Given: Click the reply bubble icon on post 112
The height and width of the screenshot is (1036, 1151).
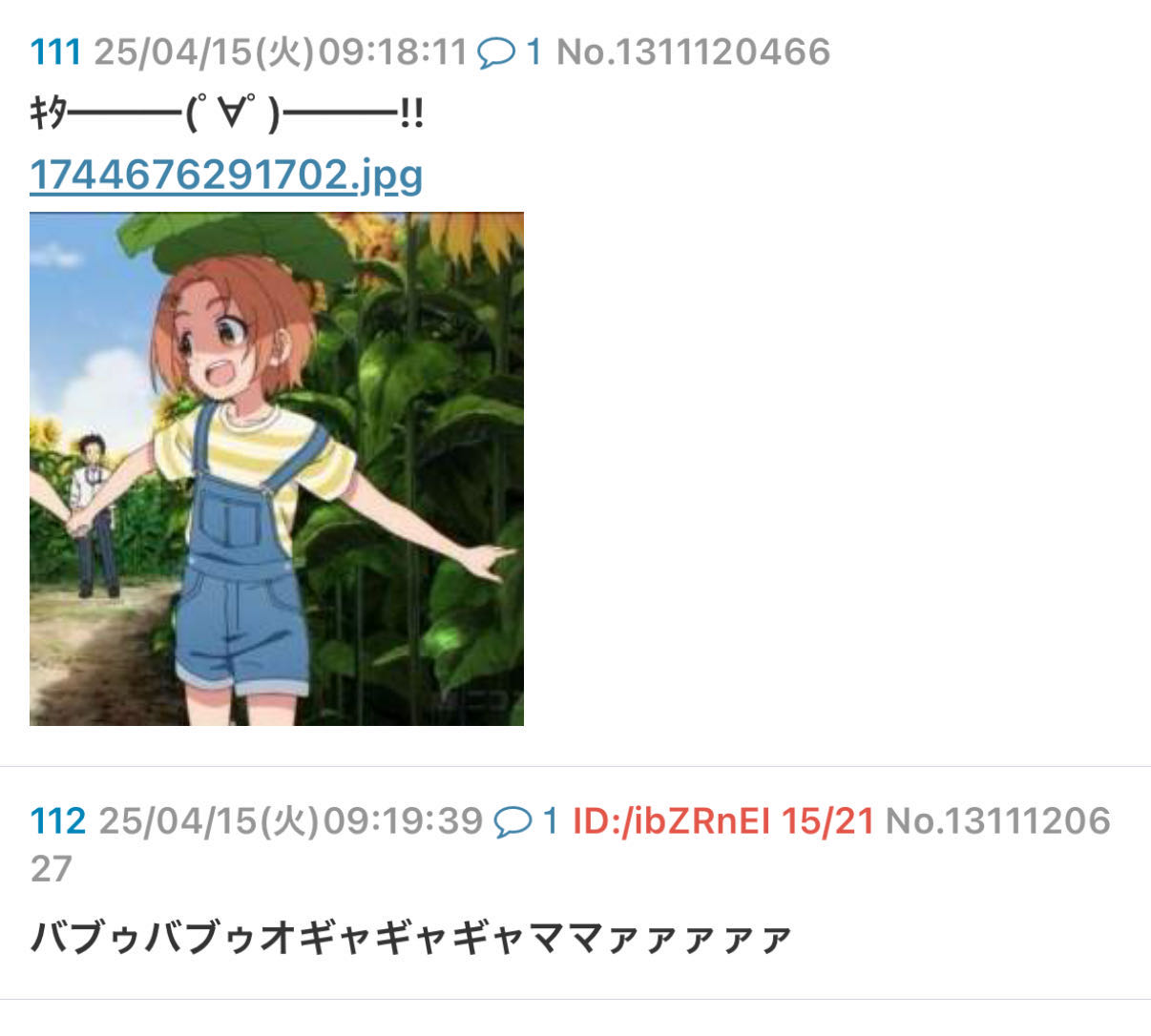Looking at the screenshot, I should coord(513,821).
